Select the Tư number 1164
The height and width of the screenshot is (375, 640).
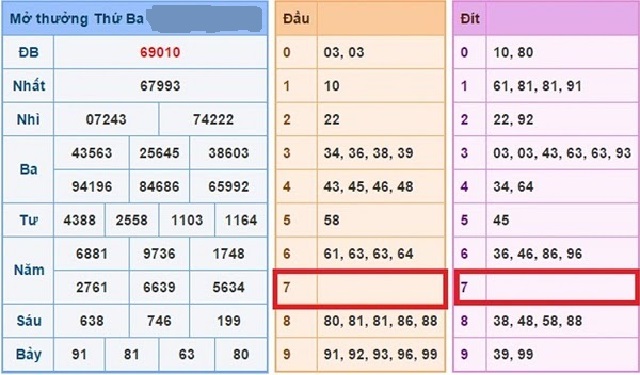coord(241,220)
